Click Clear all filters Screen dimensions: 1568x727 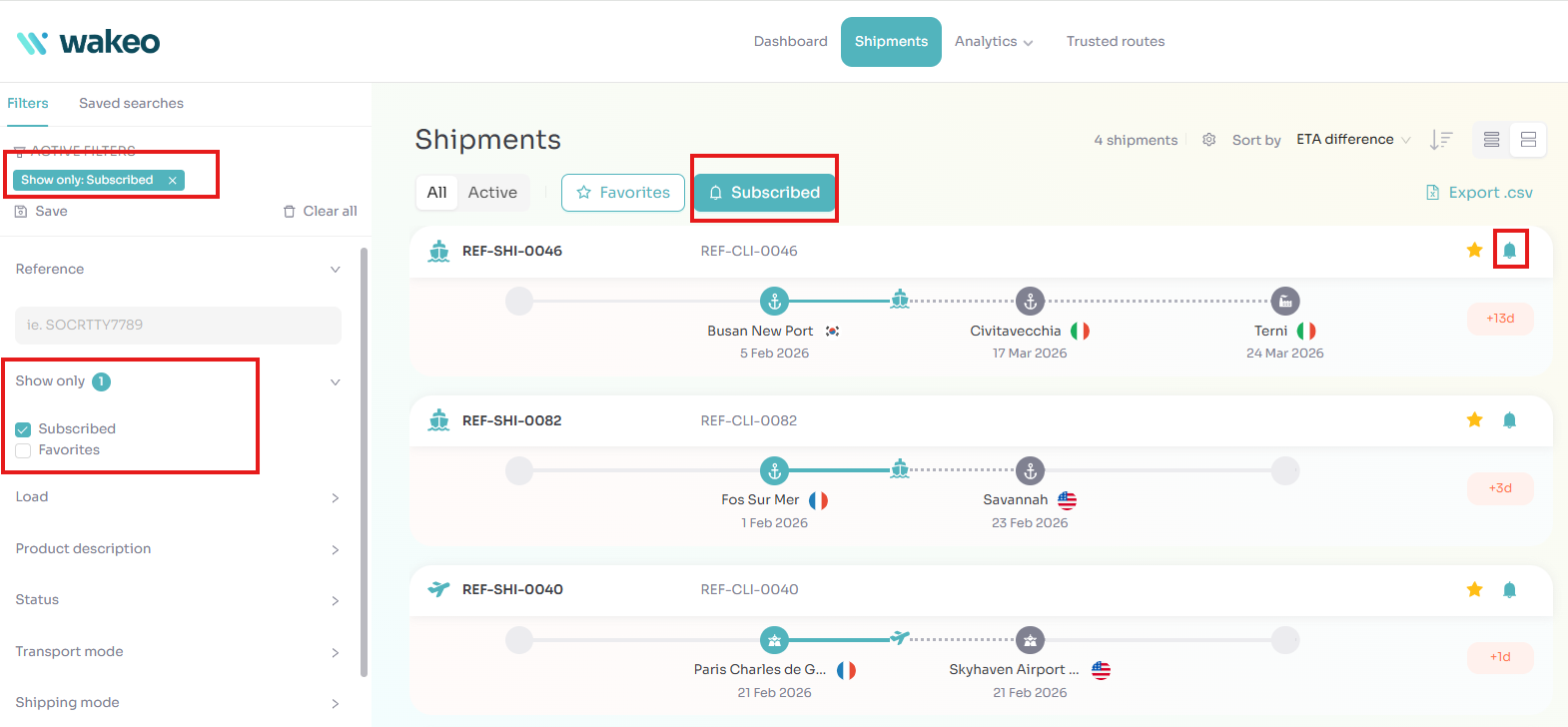tap(320, 212)
